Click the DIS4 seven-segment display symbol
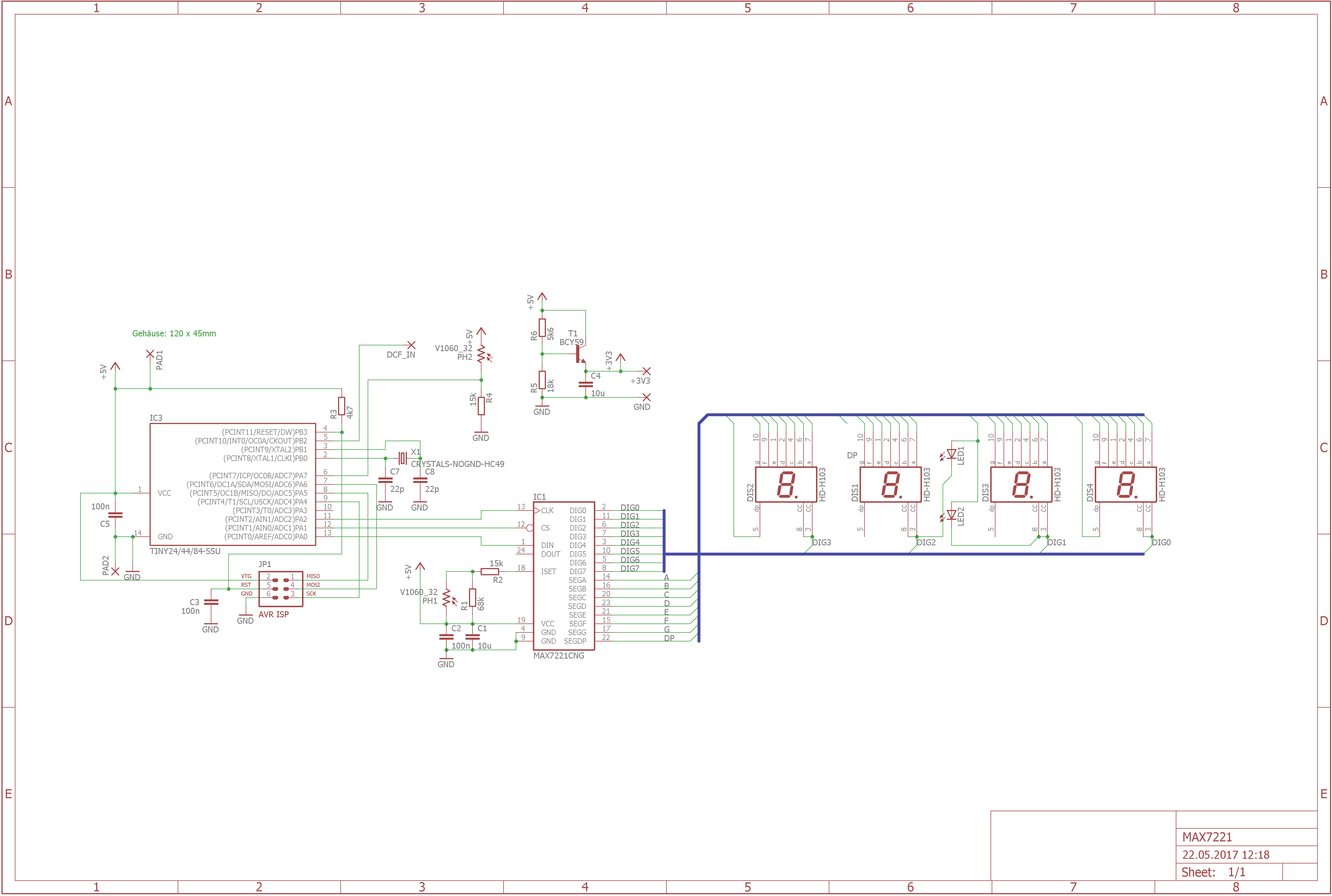Screen dimensions: 1332x896 tap(1126, 485)
